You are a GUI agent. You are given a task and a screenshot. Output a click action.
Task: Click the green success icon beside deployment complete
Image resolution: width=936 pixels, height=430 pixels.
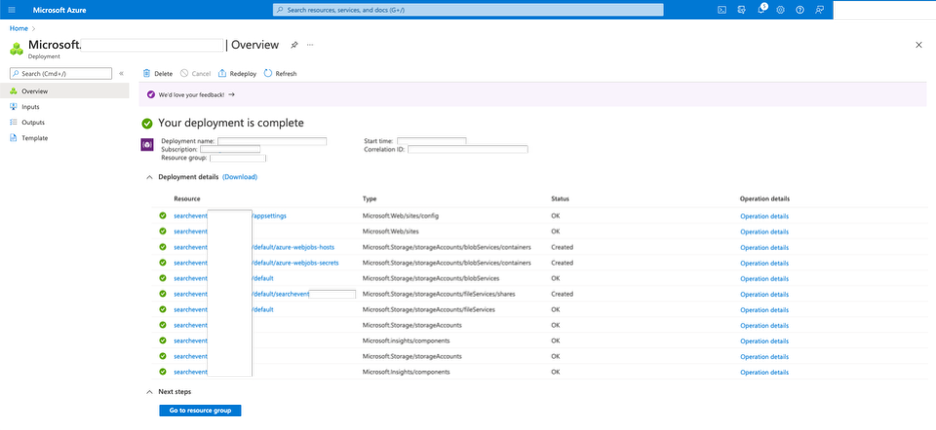[x=147, y=124]
